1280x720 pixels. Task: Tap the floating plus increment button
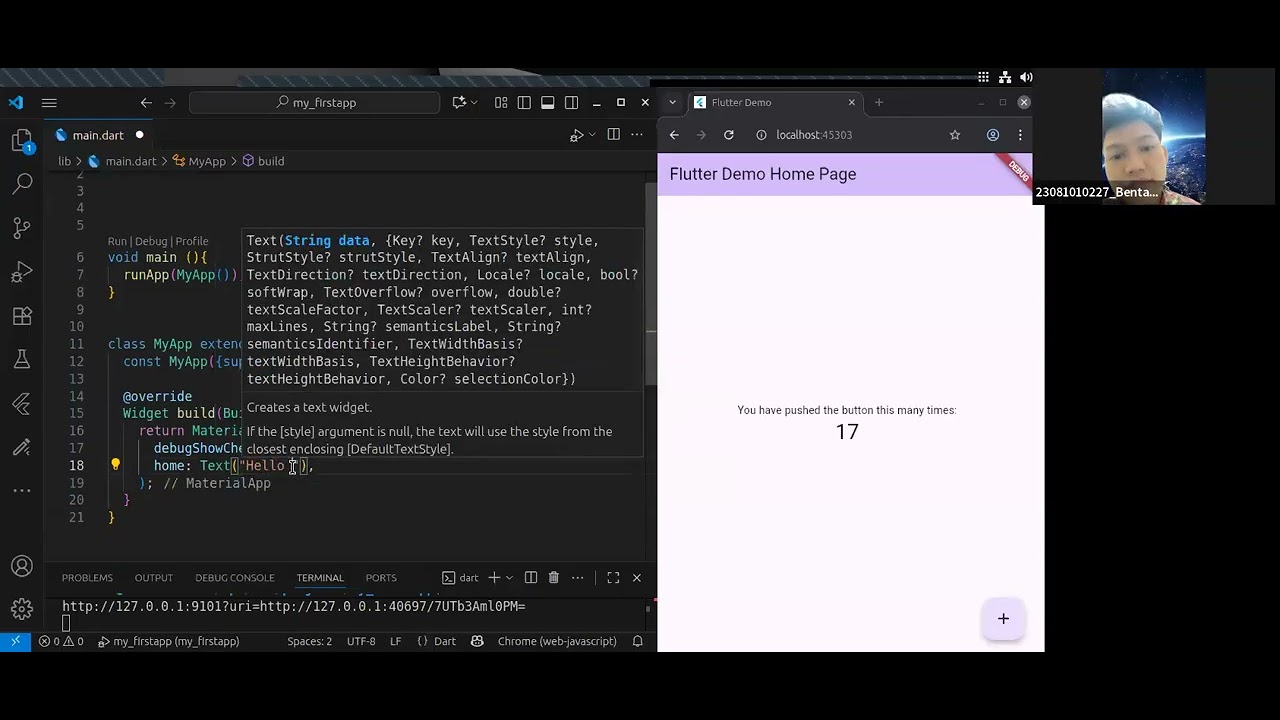pos(1003,619)
